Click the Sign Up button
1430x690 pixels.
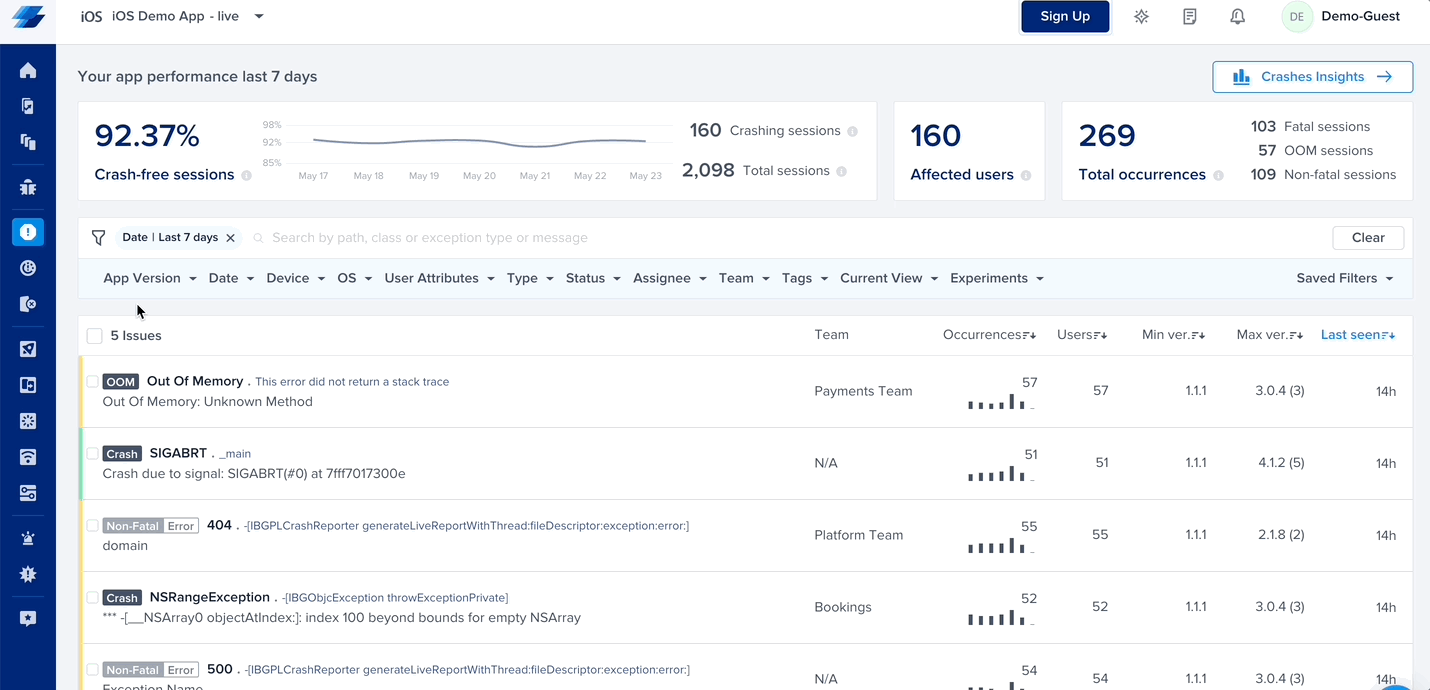click(x=1065, y=16)
